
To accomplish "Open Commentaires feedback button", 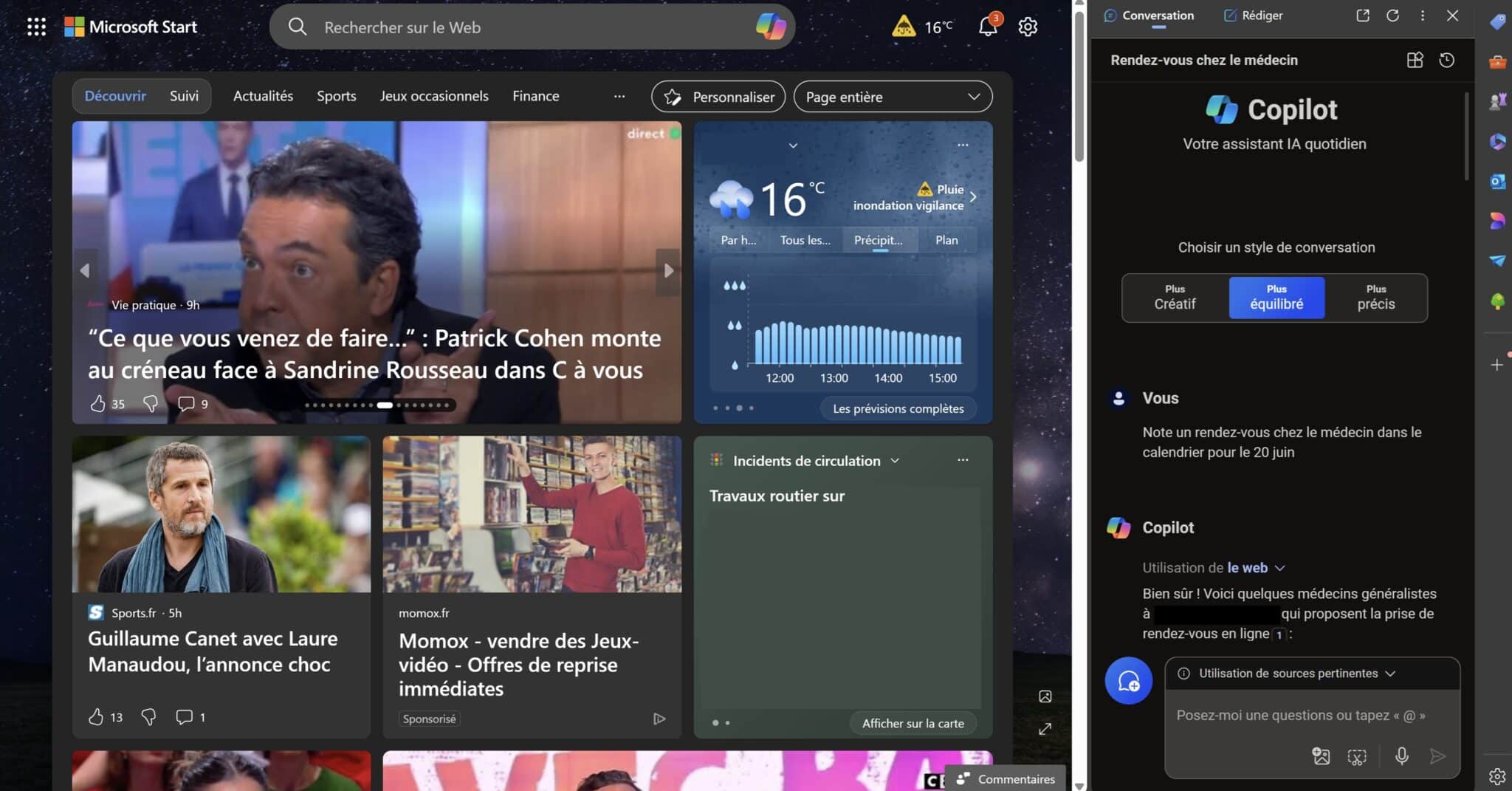I will pyautogui.click(x=1006, y=779).
